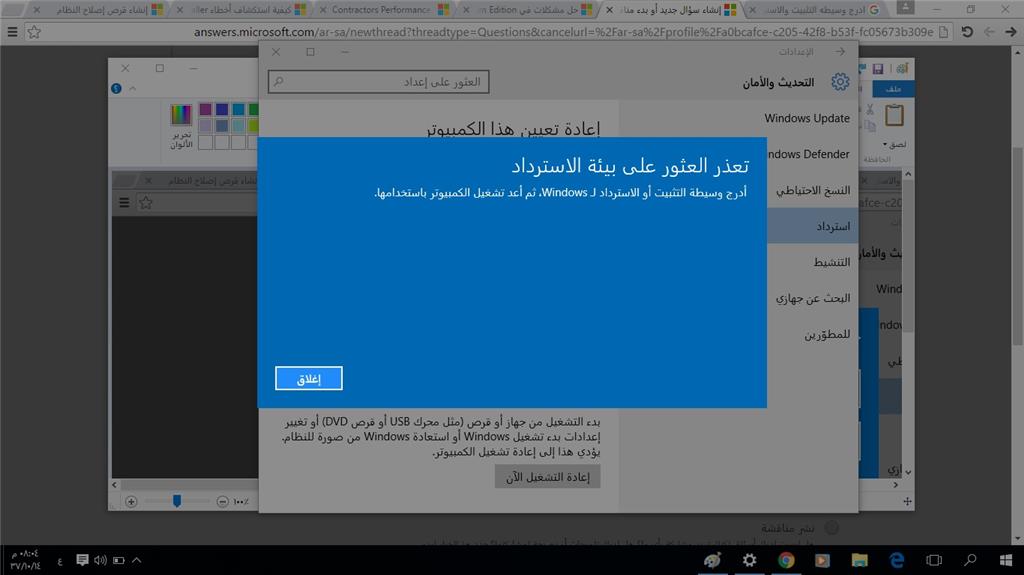Pick the light turquoise swatch in Paint
The width and height of the screenshot is (1024, 575).
coord(238,125)
